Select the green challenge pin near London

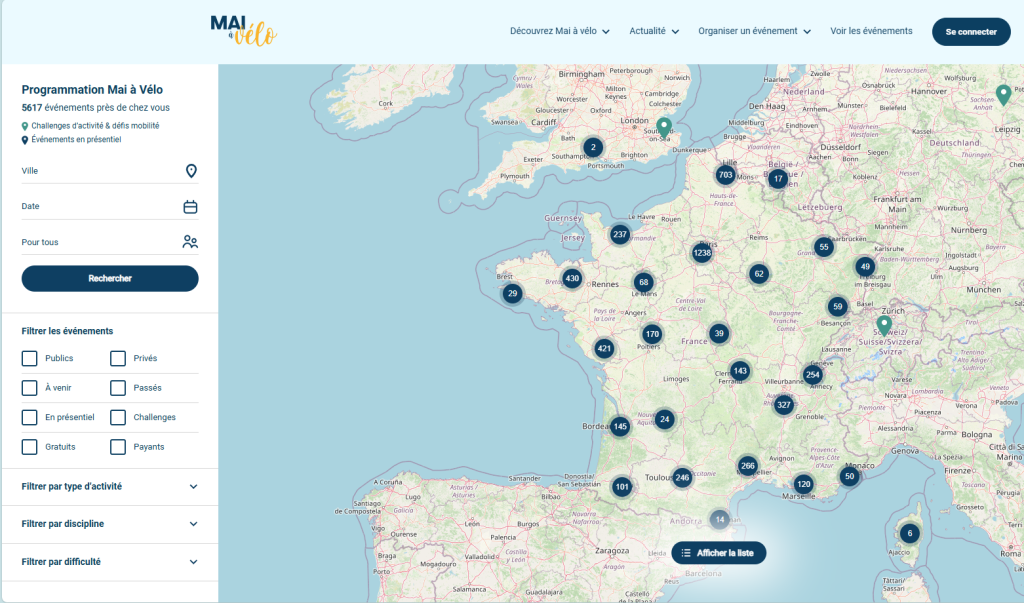(x=664, y=127)
